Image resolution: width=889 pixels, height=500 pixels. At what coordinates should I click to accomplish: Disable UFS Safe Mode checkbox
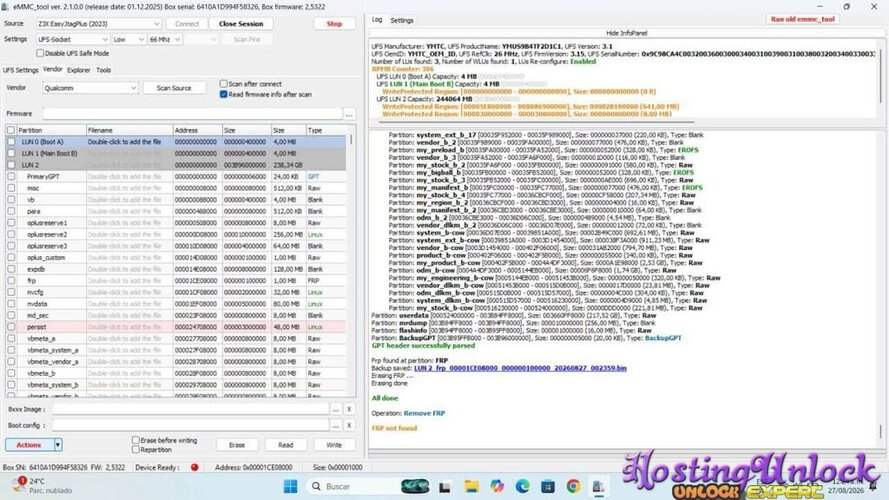tap(40, 53)
